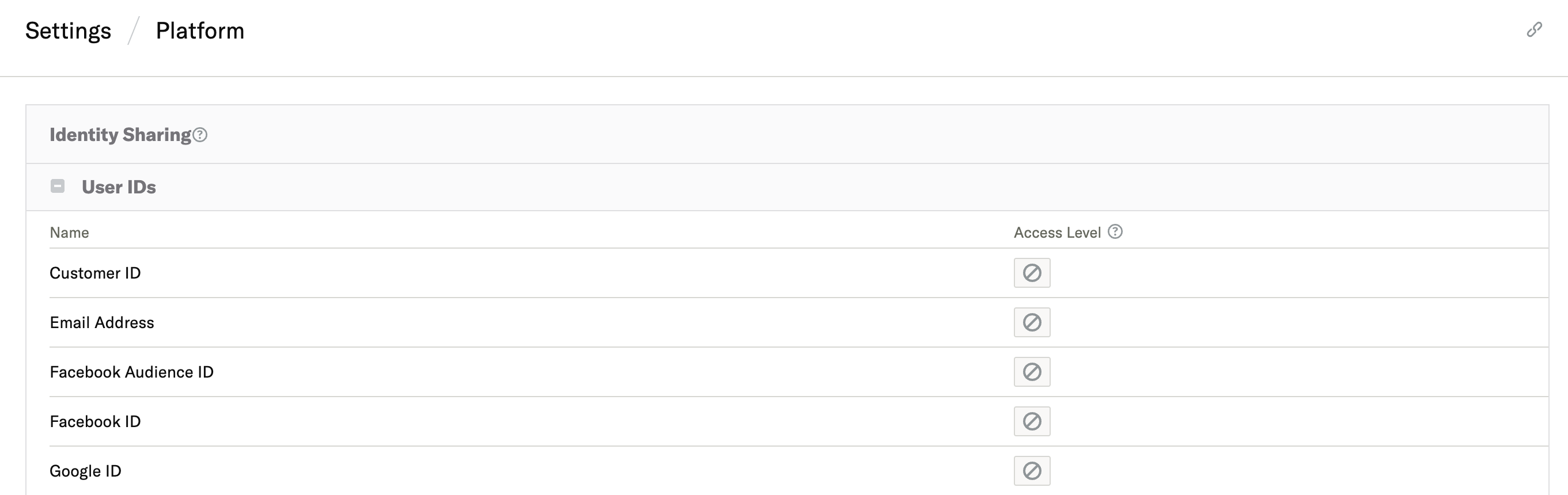
Task: Click the Name column header
Action: click(x=69, y=233)
